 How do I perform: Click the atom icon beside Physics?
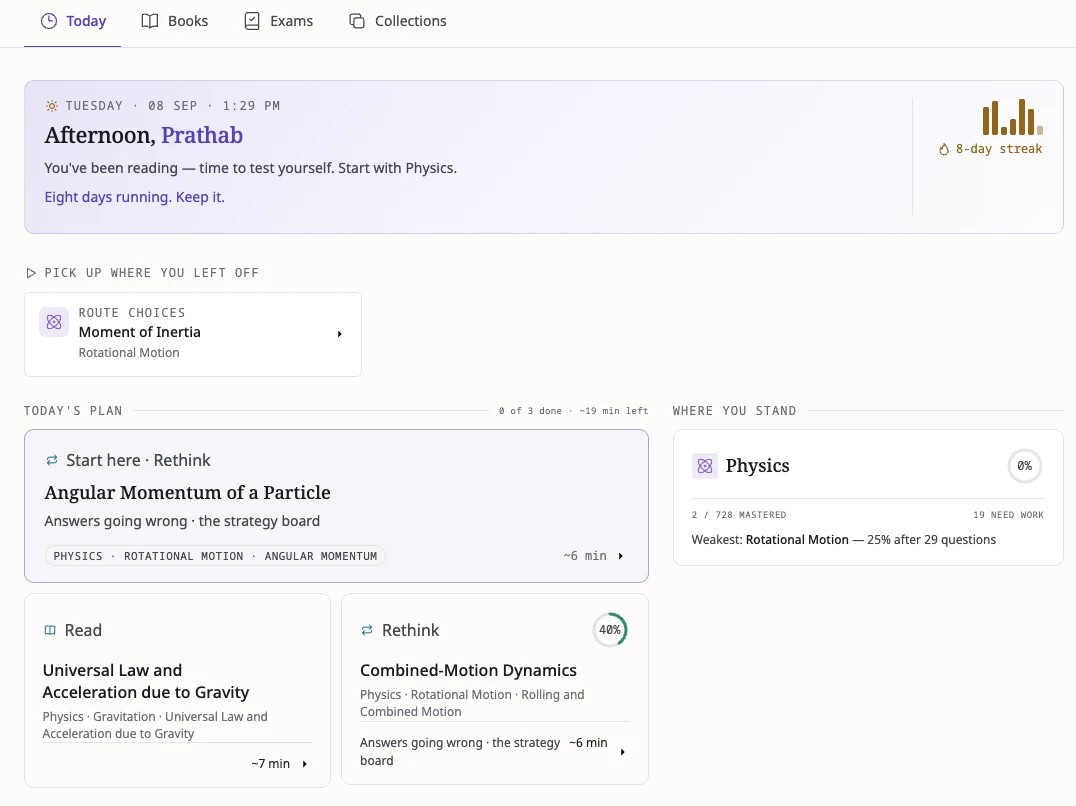(x=705, y=466)
